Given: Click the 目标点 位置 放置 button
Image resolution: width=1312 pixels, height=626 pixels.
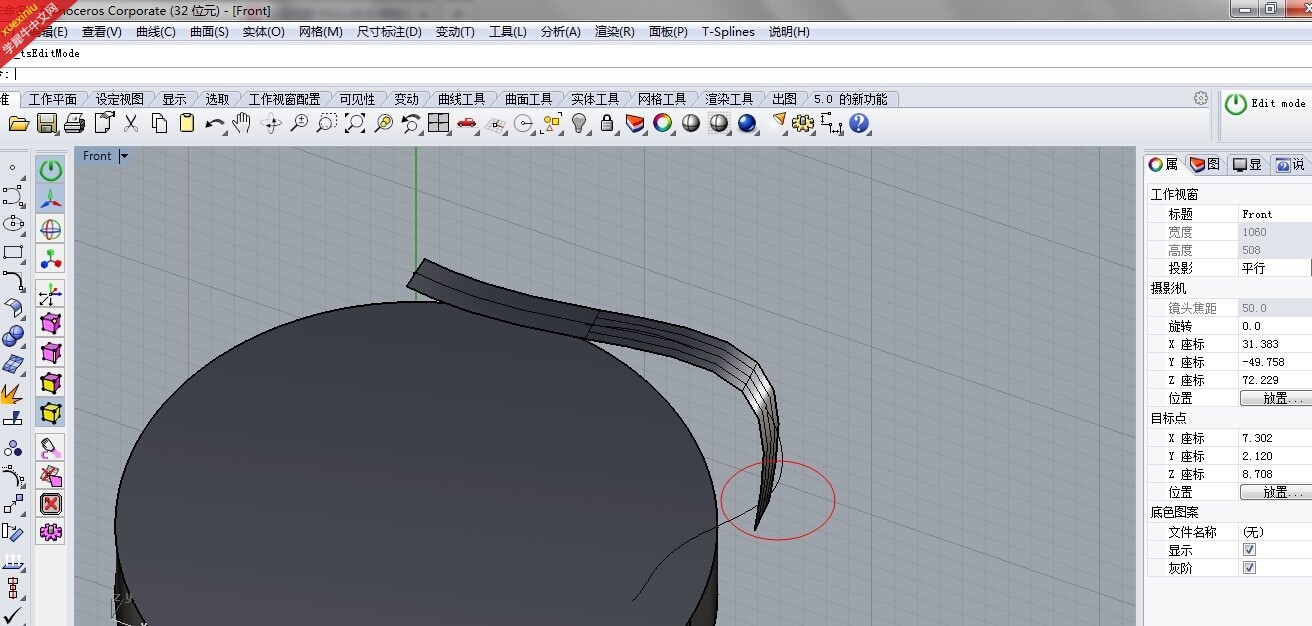Looking at the screenshot, I should tap(1276, 492).
